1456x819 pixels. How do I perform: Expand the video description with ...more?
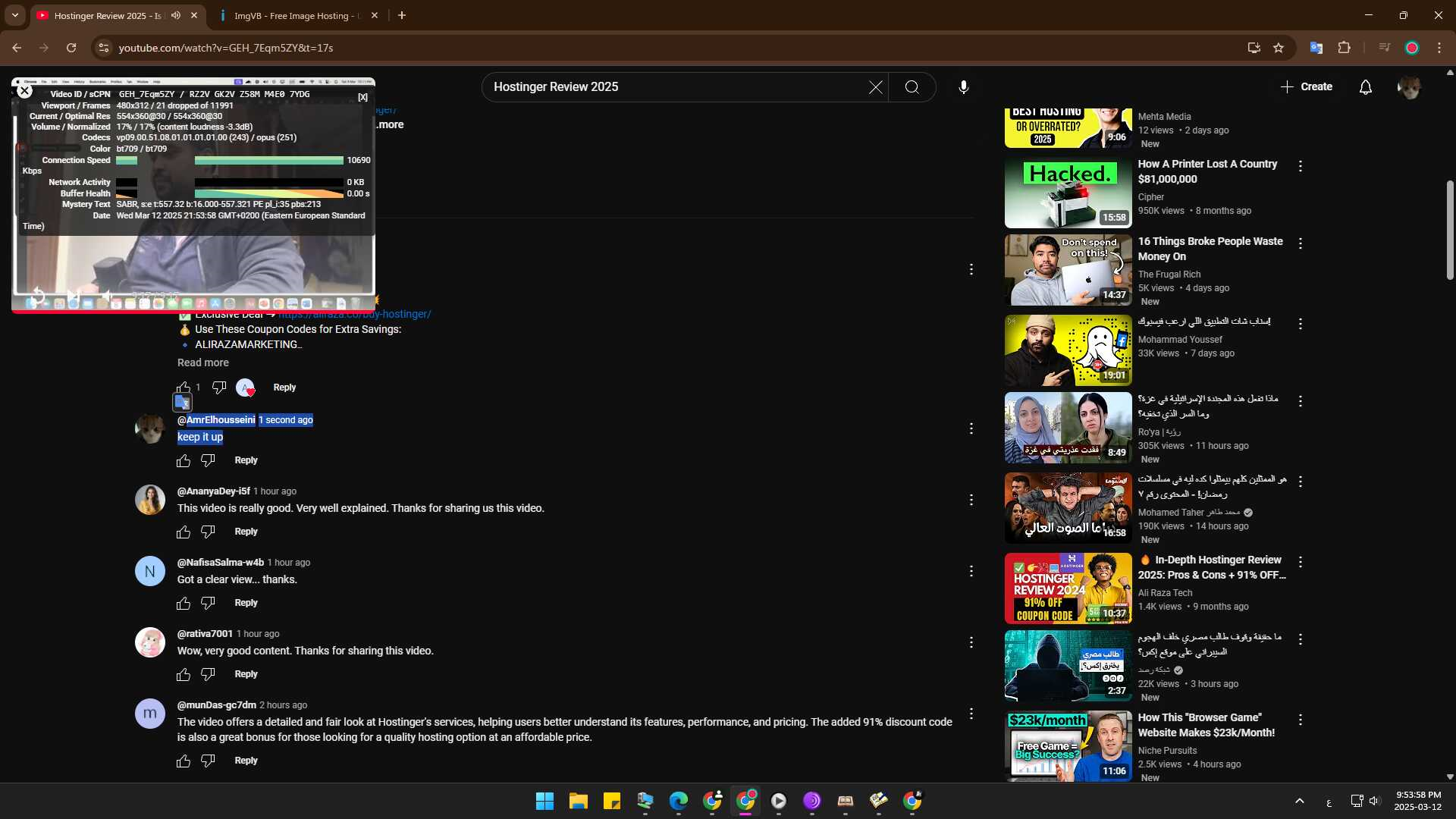391,125
